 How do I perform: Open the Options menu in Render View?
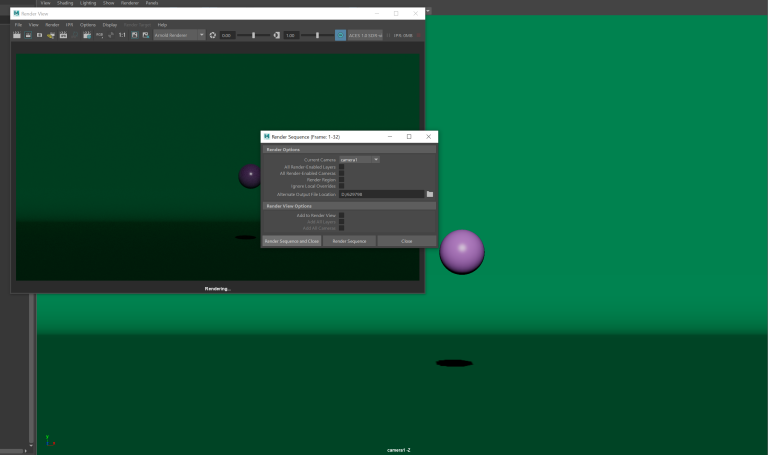tap(88, 24)
